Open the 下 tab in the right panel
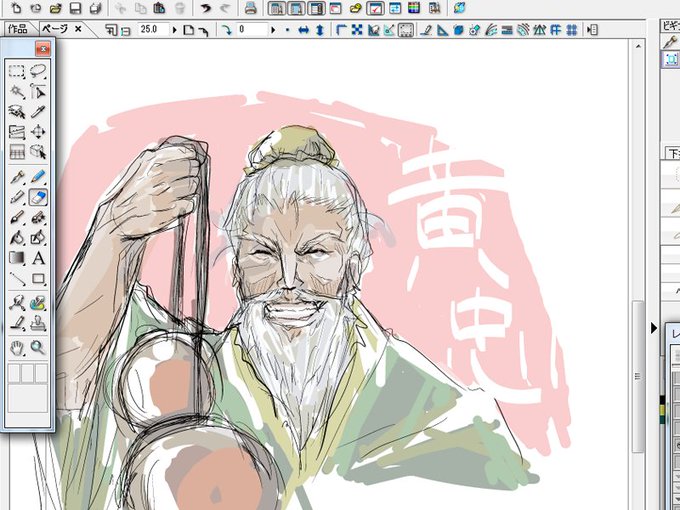 [673, 153]
